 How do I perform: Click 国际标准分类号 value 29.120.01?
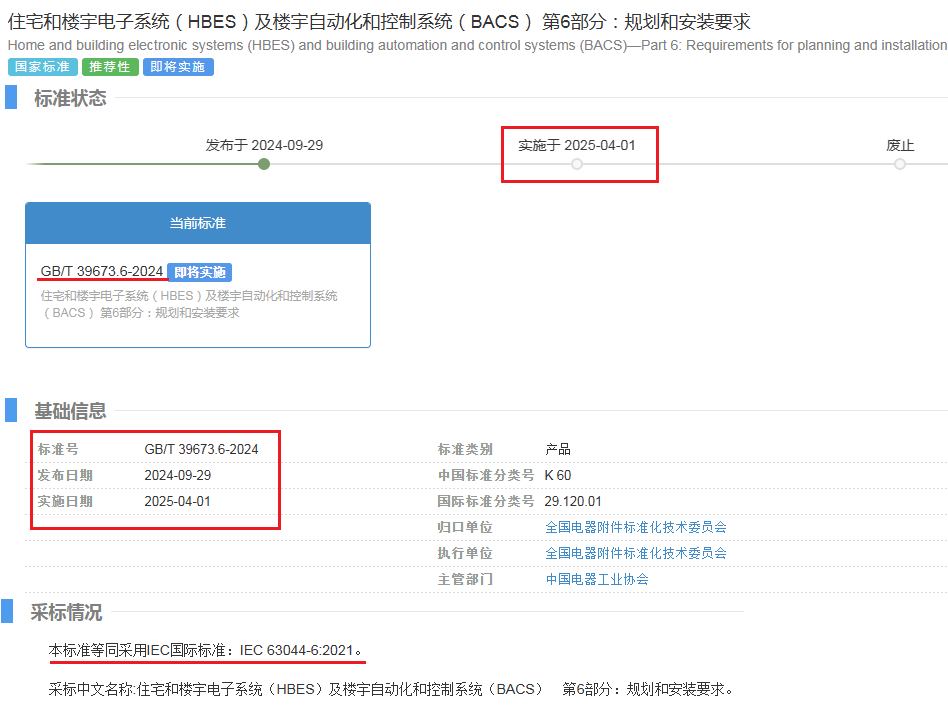(573, 501)
